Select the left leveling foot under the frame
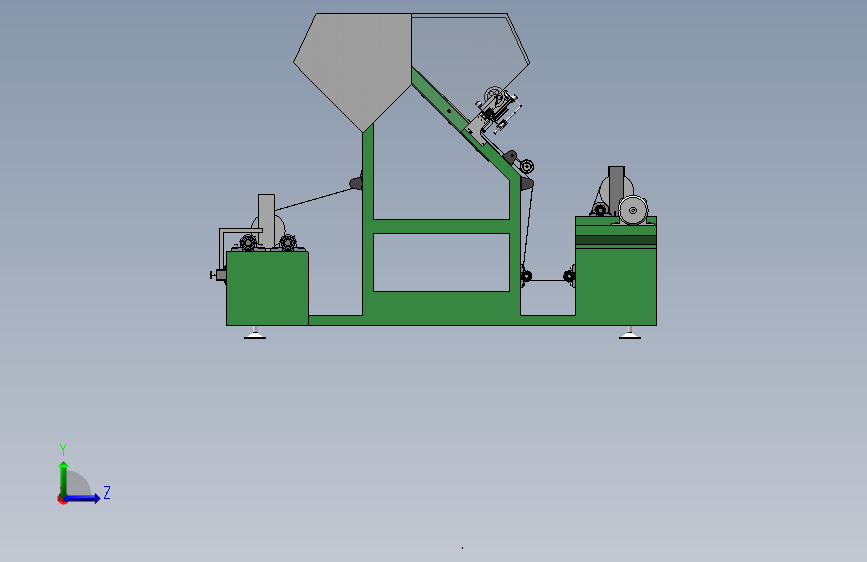The width and height of the screenshot is (867, 562). tap(255, 333)
